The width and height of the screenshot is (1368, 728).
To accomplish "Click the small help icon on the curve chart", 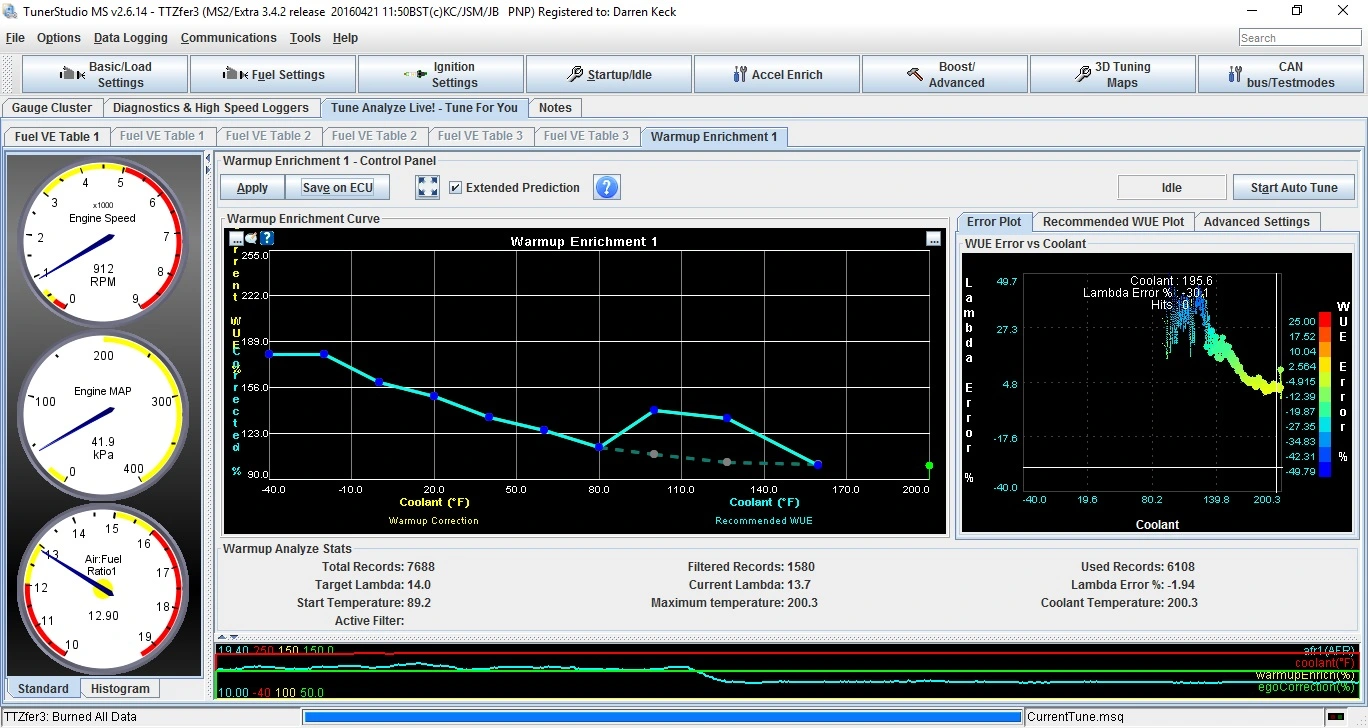I will [267, 238].
